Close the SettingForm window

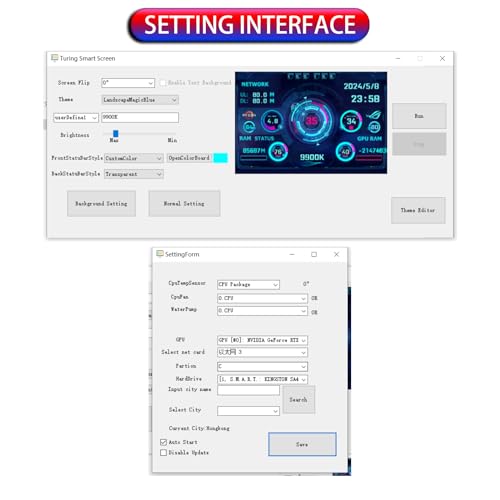pos(336,254)
